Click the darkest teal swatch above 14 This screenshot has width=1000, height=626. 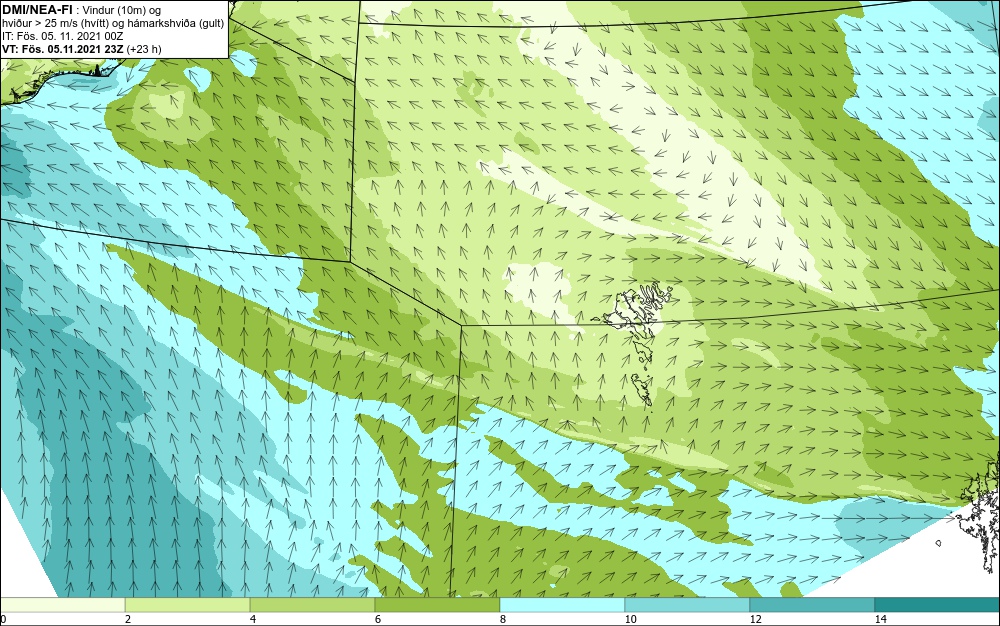tap(938, 605)
